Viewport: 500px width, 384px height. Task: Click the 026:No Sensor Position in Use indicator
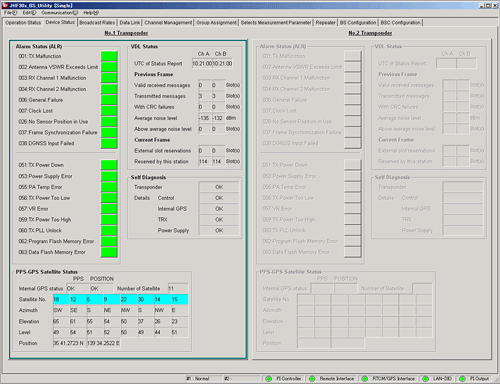[x=109, y=121]
